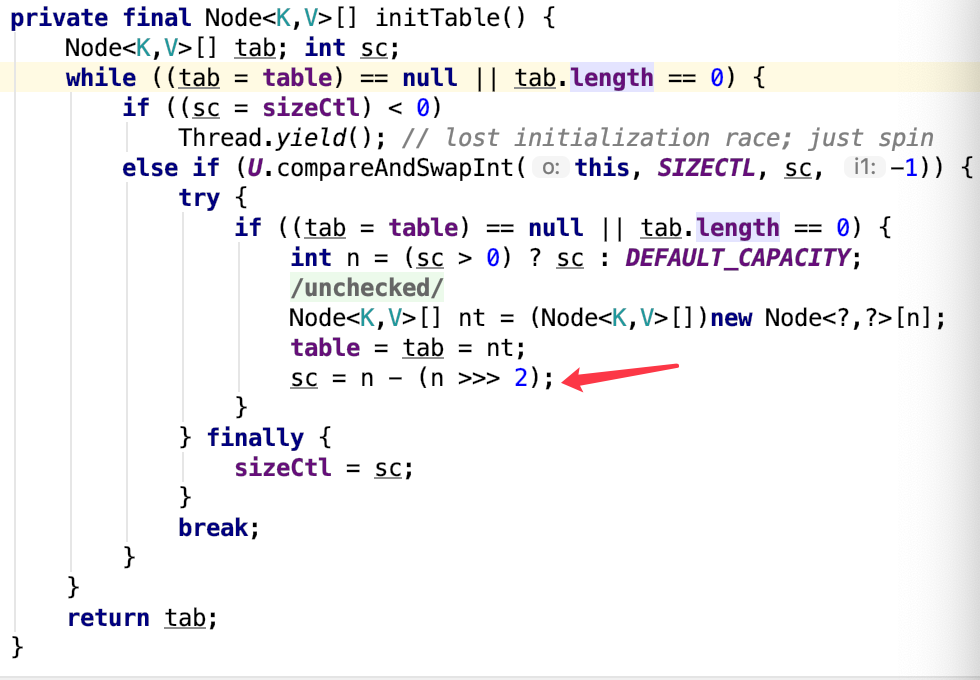The width and height of the screenshot is (980, 680).
Task: Click DEFAULT_CAPACITY constant
Action: tap(738, 258)
